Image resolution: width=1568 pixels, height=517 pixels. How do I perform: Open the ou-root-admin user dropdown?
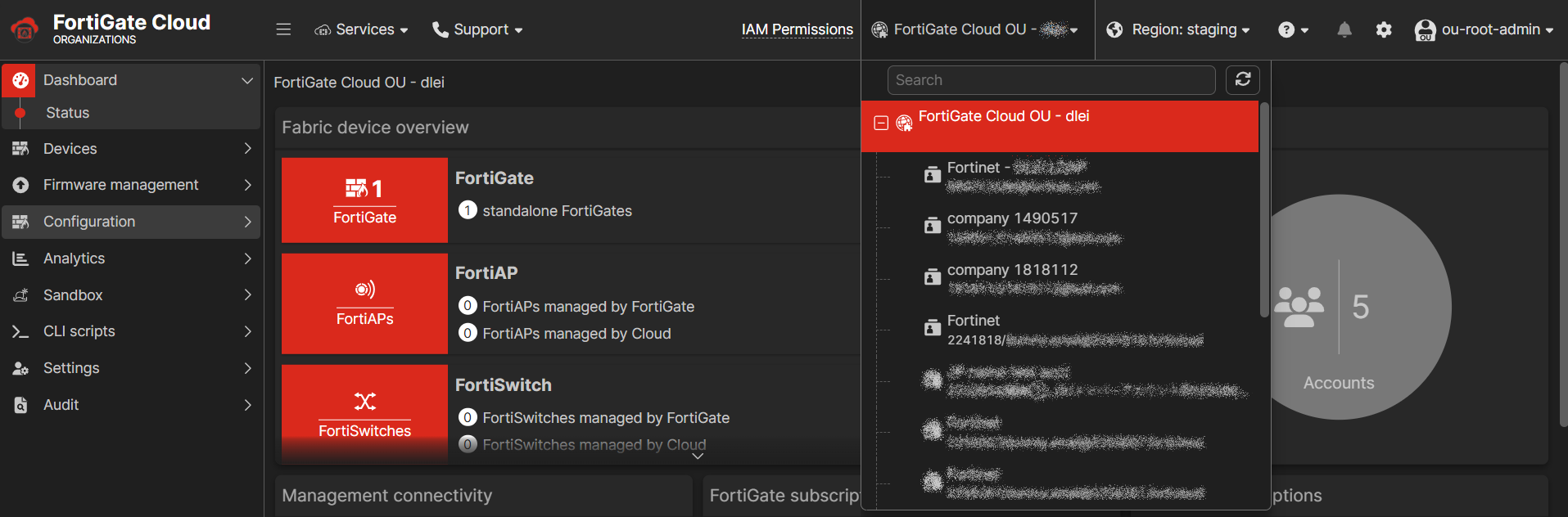[x=1484, y=29]
